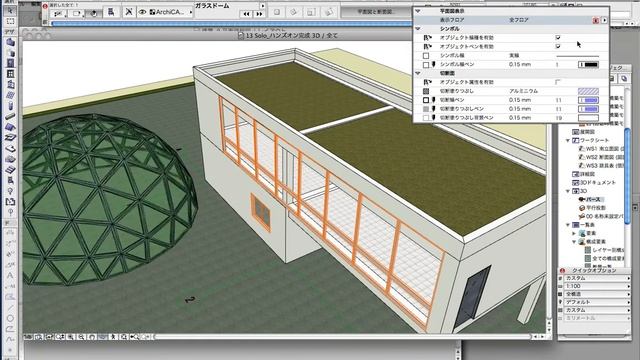The image size is (640, 360).
Task: Select the Marquee tool in toolbox
Action: [10, 21]
